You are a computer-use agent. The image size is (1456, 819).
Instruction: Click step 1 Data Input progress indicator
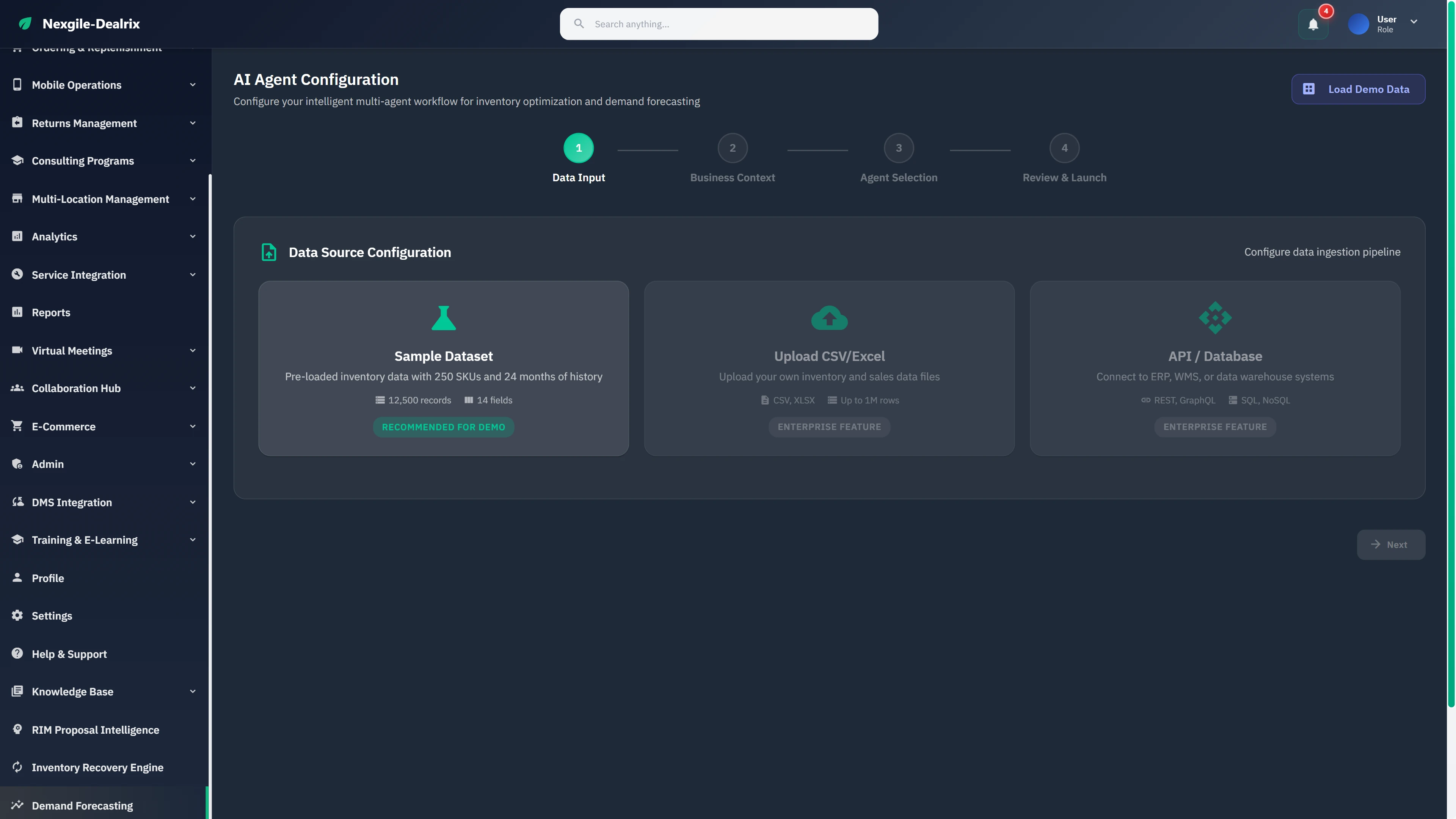click(578, 149)
